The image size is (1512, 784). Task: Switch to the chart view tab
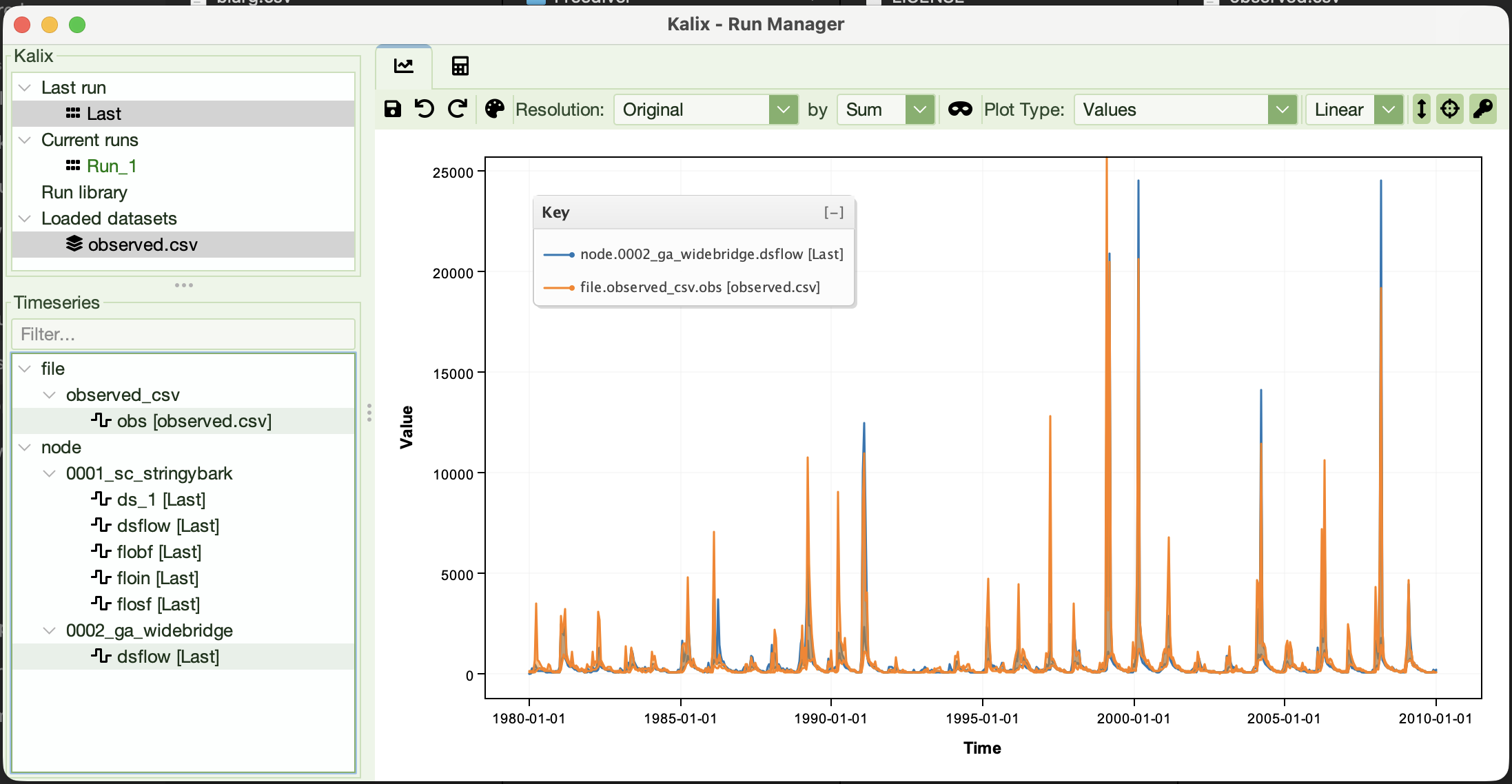(404, 66)
